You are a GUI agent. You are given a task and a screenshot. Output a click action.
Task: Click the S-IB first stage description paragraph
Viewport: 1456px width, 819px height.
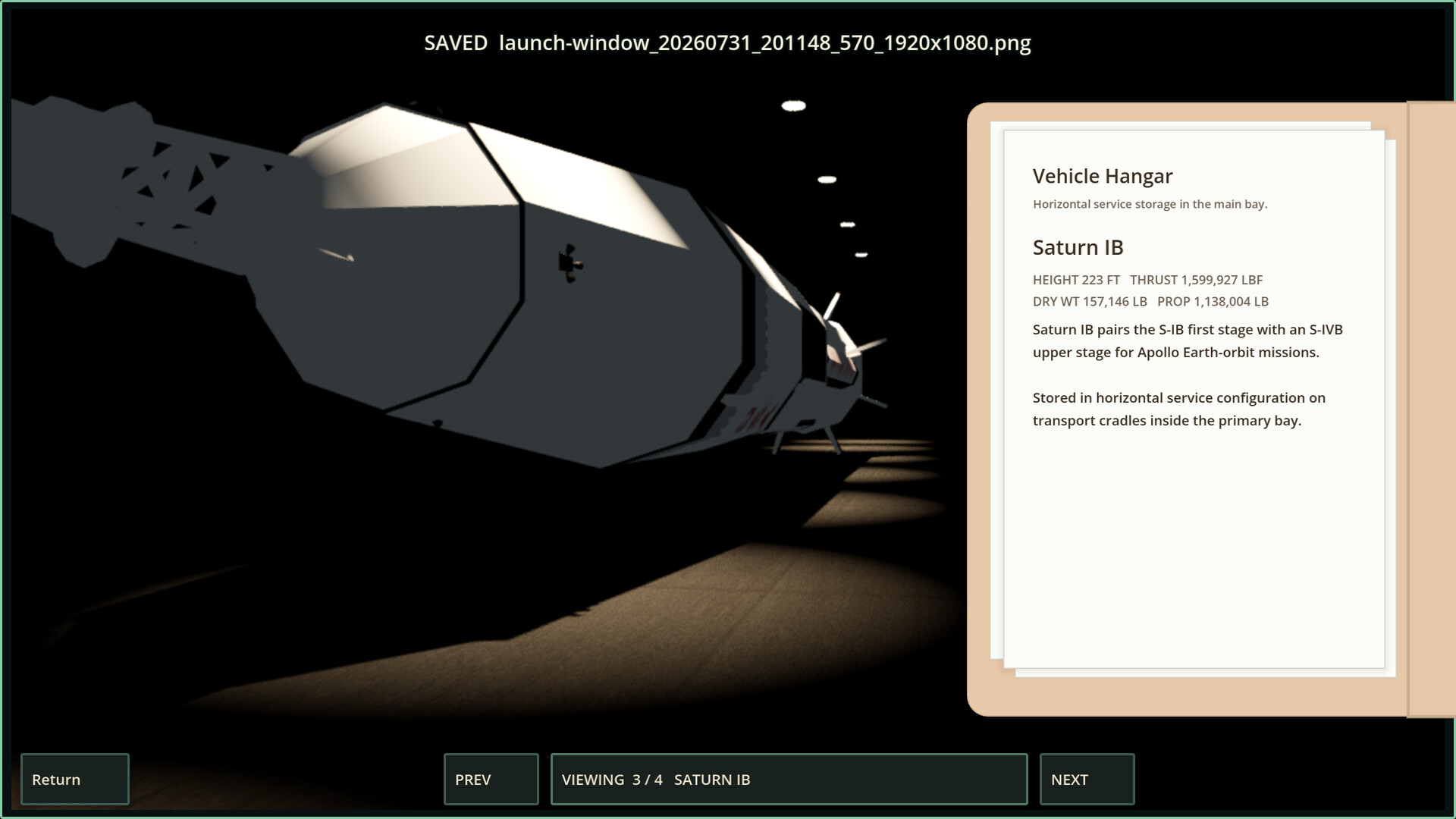pos(1188,340)
